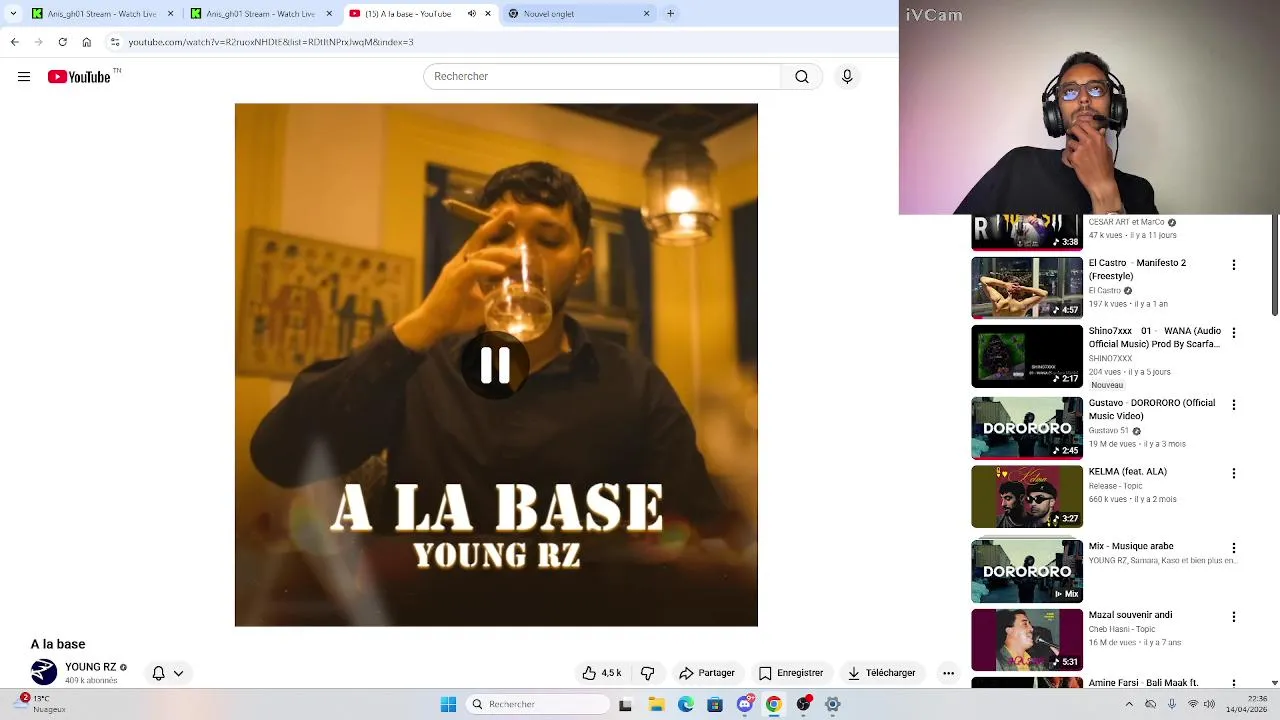Open options menu for Mix - Musique arabe

click(x=1233, y=548)
